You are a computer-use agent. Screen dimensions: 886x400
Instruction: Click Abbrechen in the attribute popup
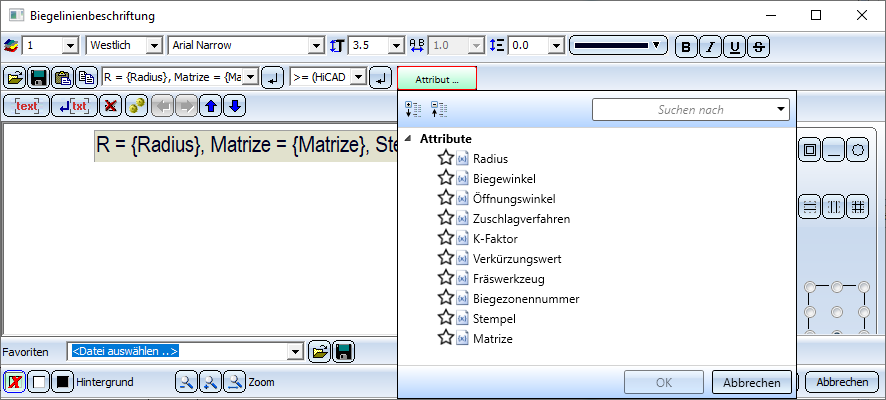tap(752, 382)
